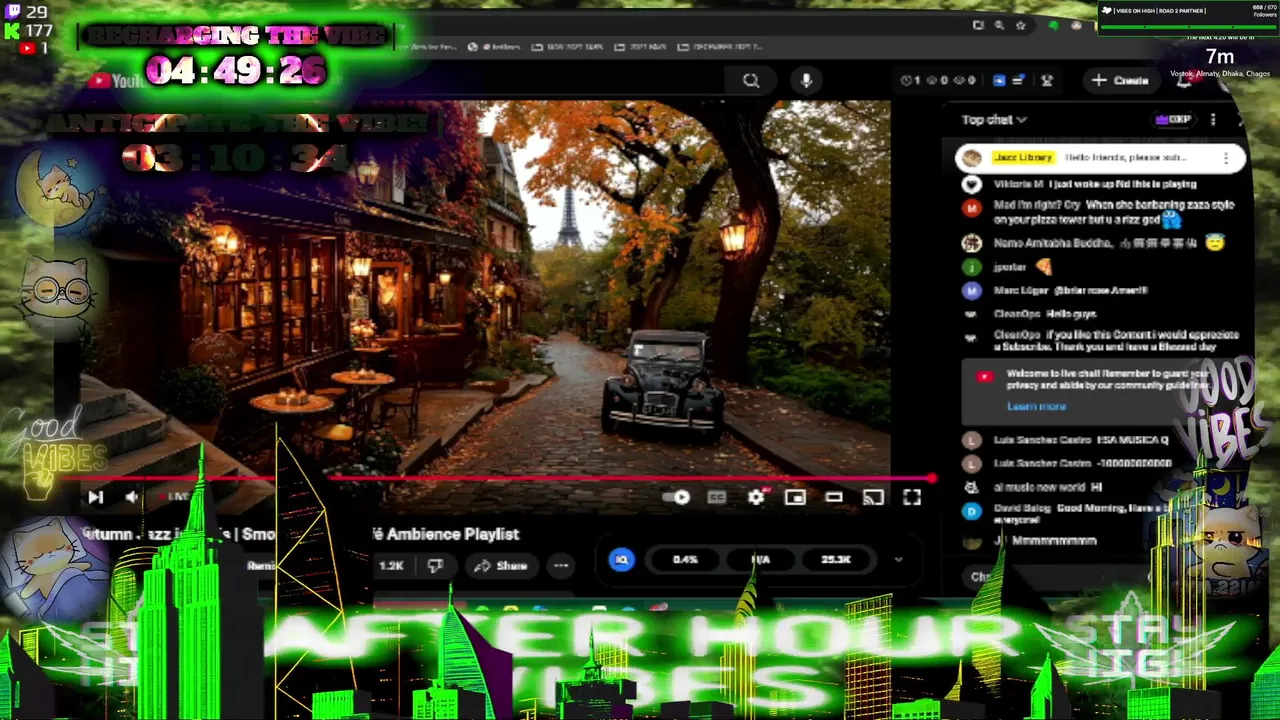This screenshot has height=720, width=1280.
Task: Open YouTube notifications bell
Action: click(x=1183, y=81)
